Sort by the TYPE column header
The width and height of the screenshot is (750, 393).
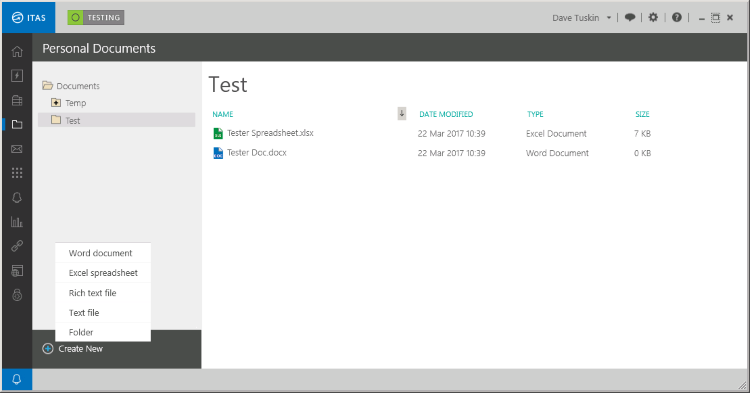(535, 114)
